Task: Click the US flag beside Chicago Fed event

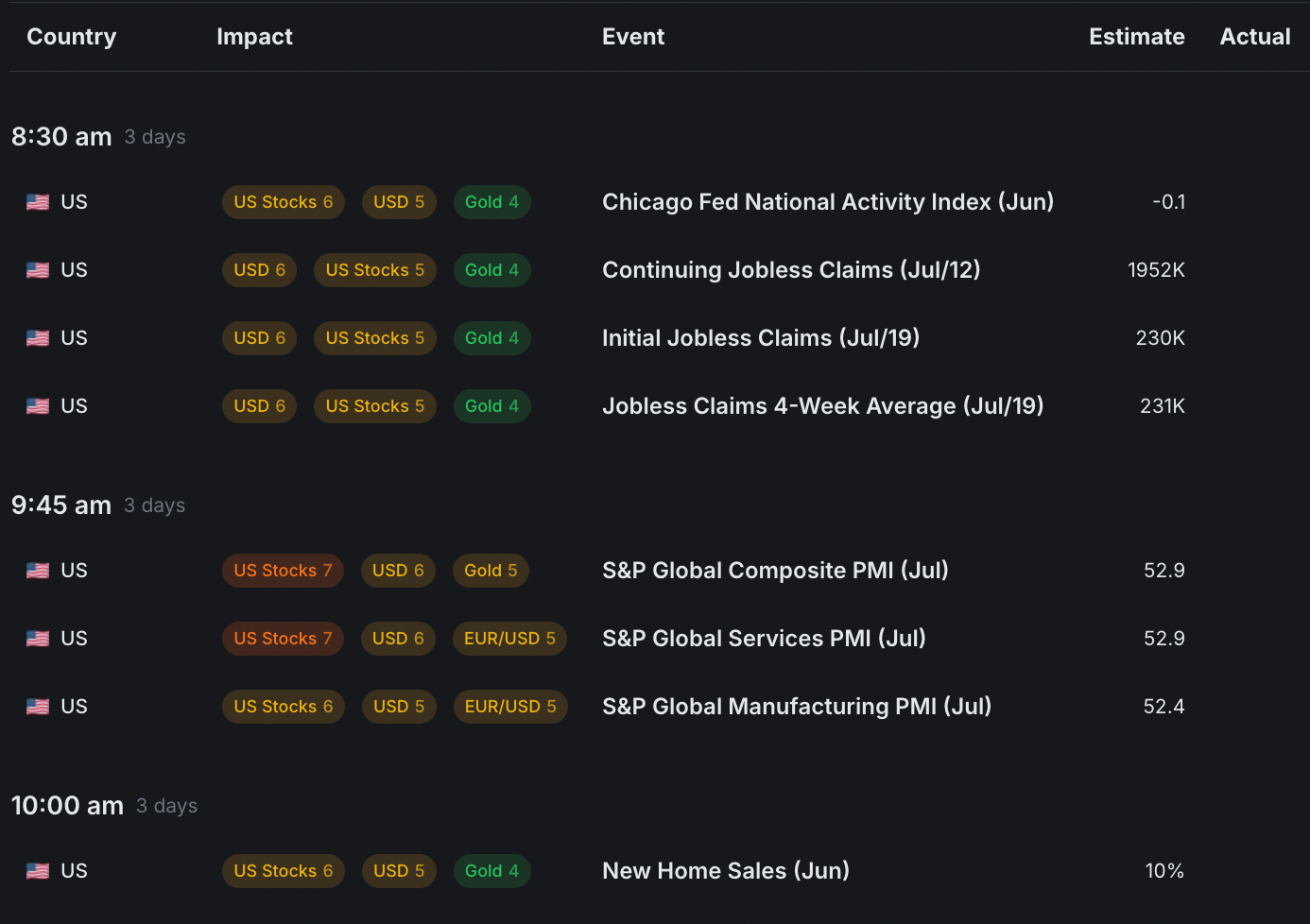Action: tap(38, 202)
